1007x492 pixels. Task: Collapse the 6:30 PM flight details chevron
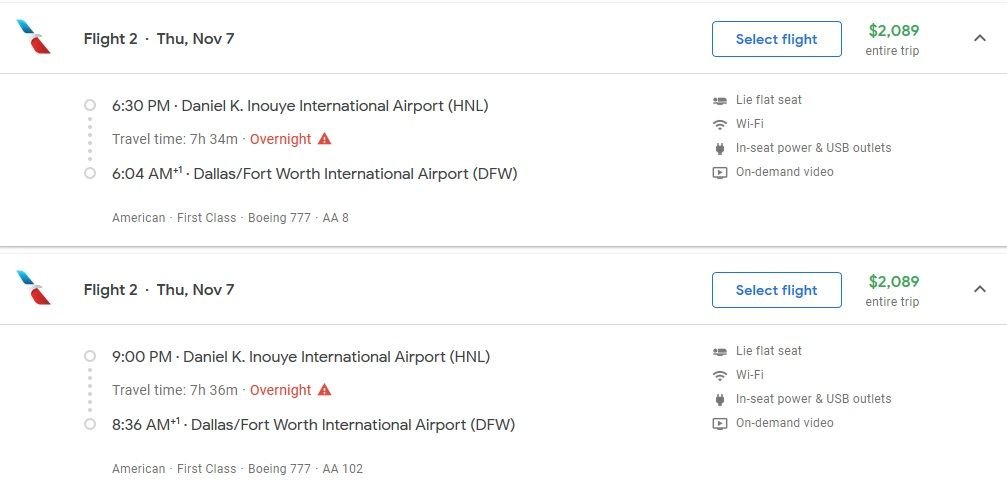(x=979, y=39)
